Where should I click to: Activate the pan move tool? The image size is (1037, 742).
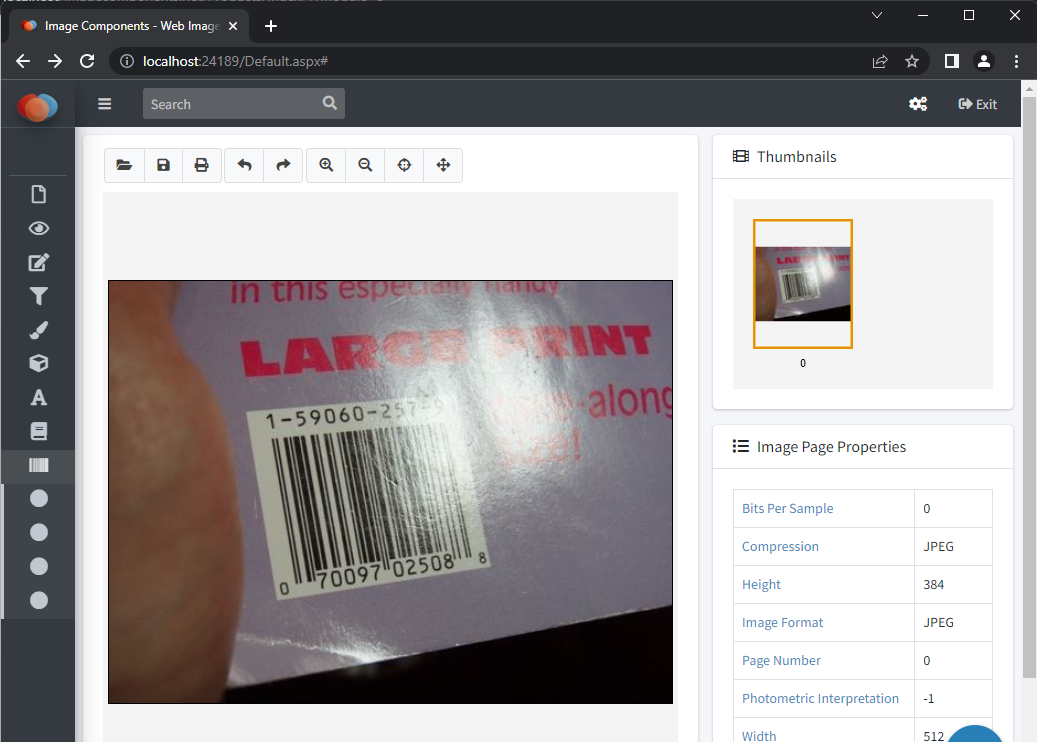click(443, 165)
